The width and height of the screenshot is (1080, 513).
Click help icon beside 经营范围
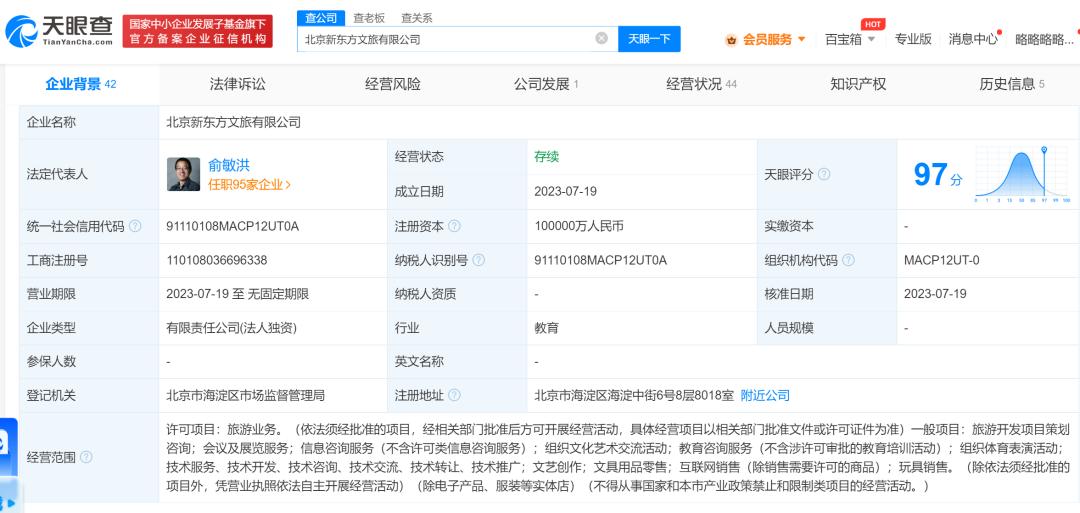[x=85, y=458]
